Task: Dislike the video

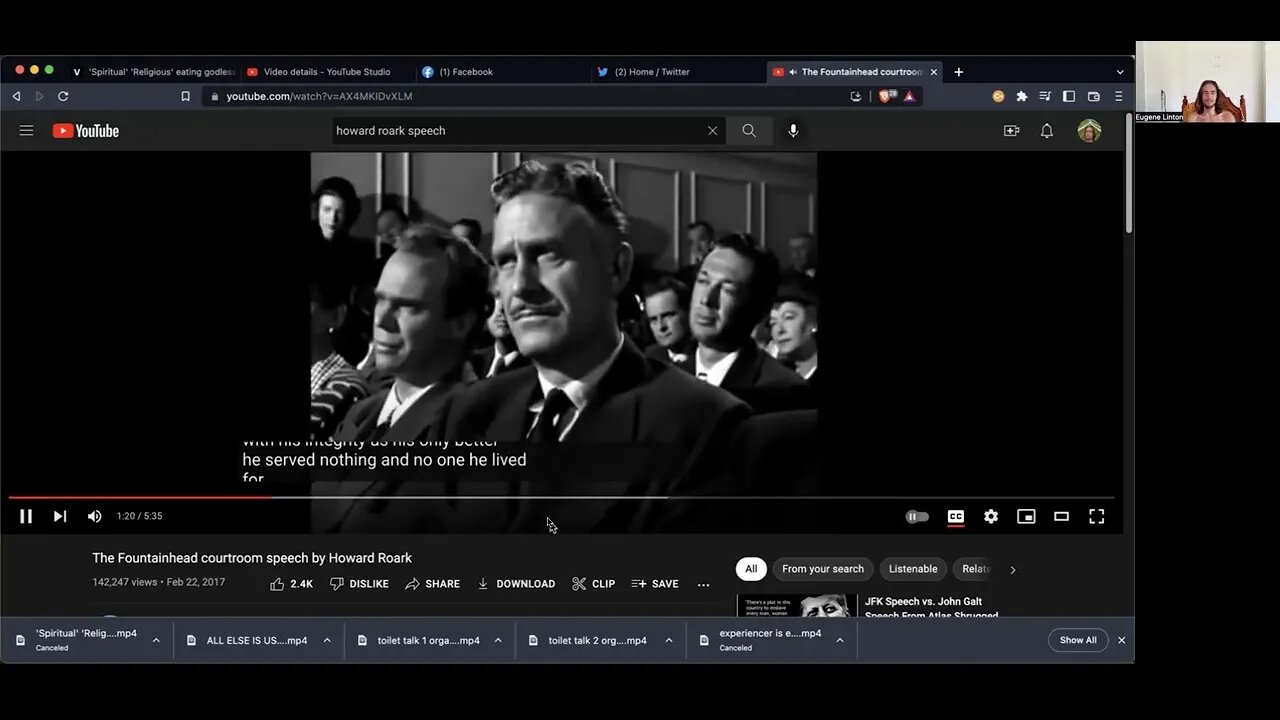Action: (359, 584)
